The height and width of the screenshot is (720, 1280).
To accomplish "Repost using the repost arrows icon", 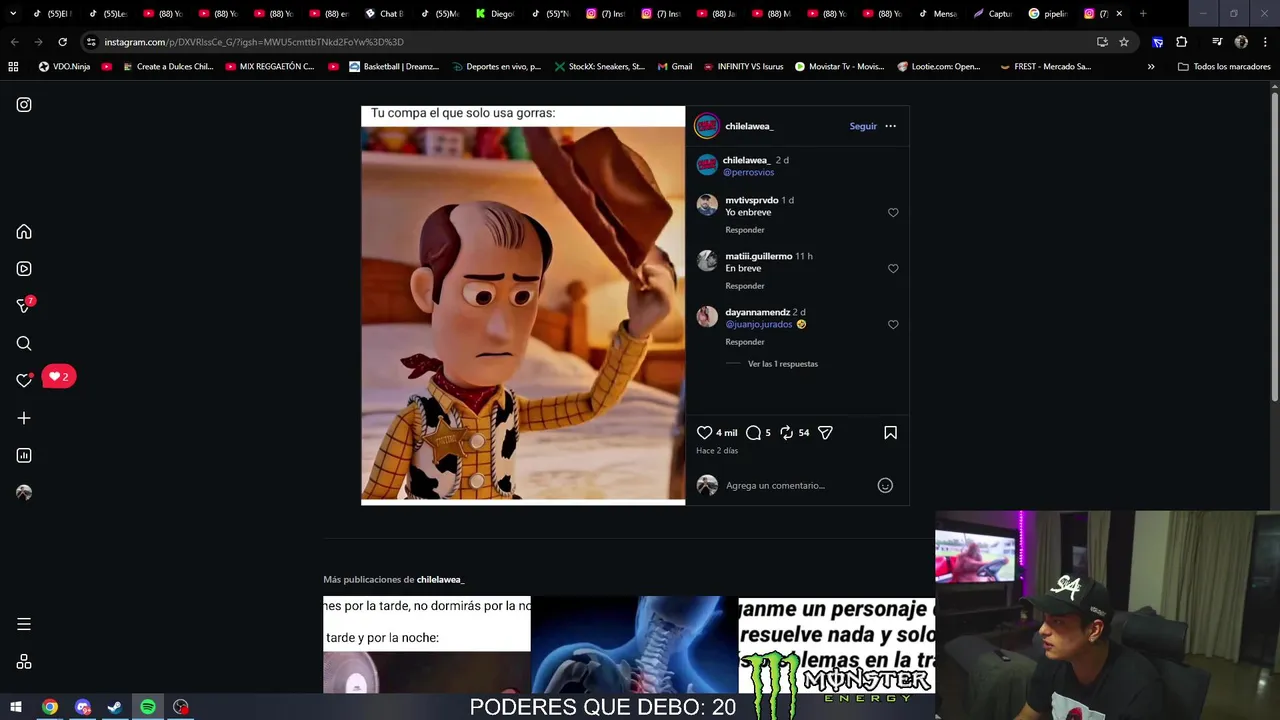I will tap(786, 433).
